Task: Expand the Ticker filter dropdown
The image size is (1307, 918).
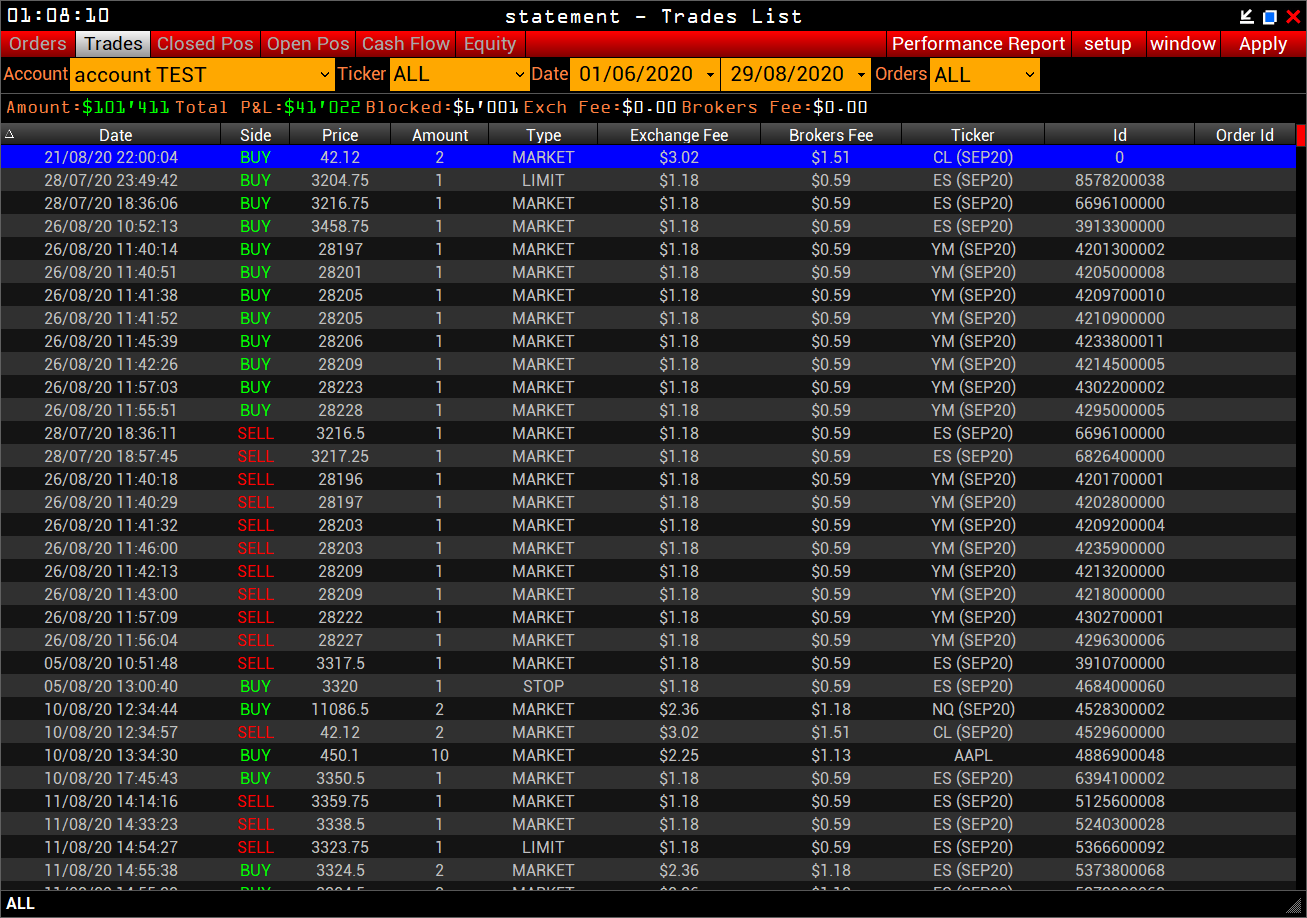Action: pos(460,75)
